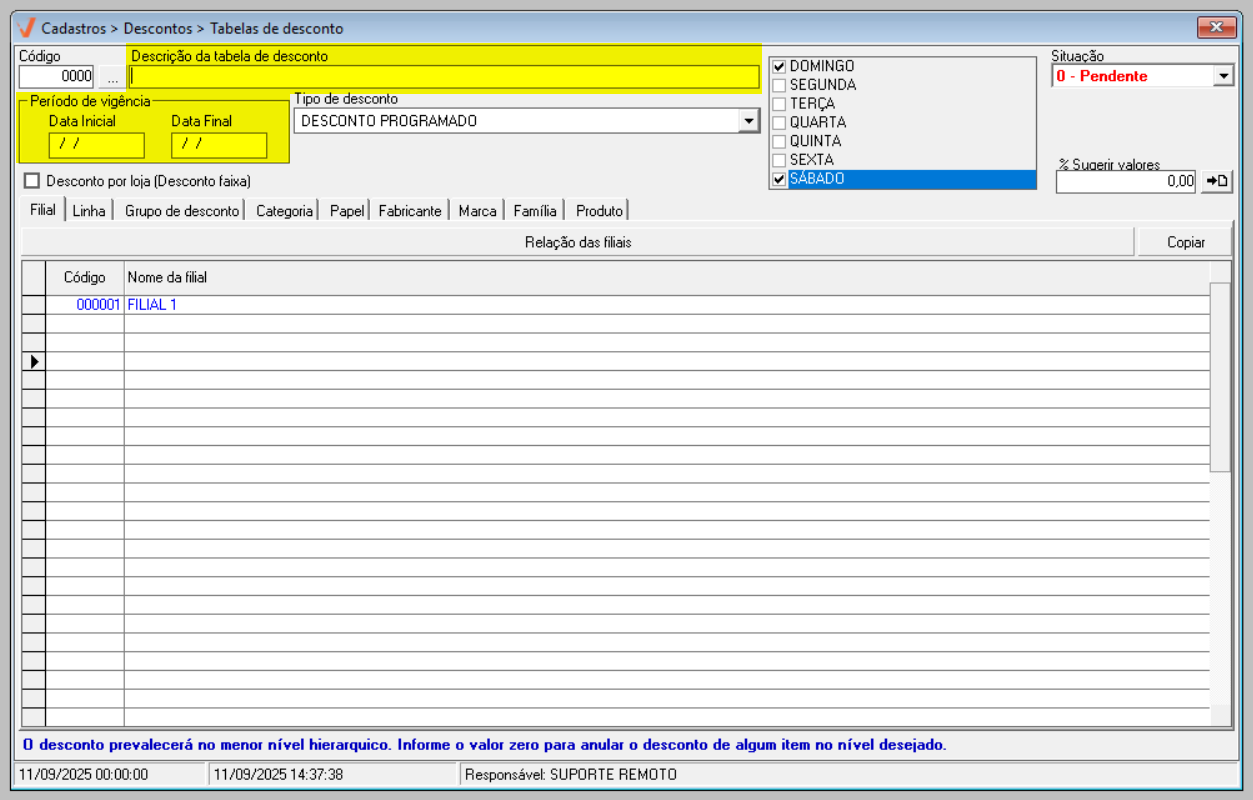The image size is (1253, 800).
Task: Click the apply suggested values arrow button
Action: pyautogui.click(x=1217, y=181)
